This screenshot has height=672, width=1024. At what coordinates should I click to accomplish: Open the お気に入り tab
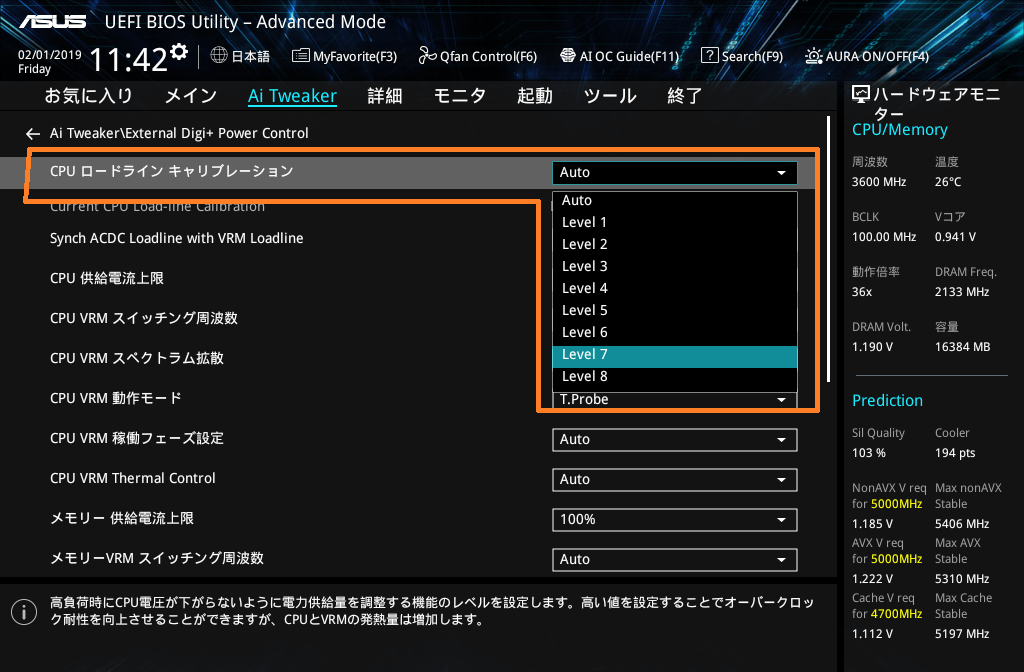point(88,96)
